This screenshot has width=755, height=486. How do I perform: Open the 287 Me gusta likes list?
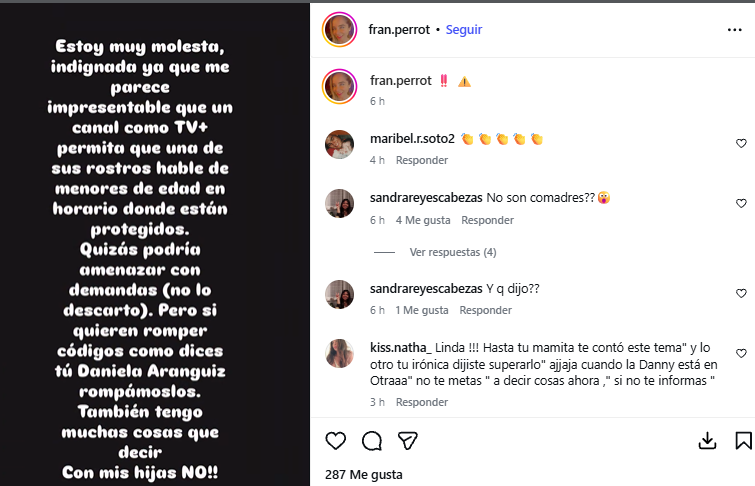click(x=364, y=474)
